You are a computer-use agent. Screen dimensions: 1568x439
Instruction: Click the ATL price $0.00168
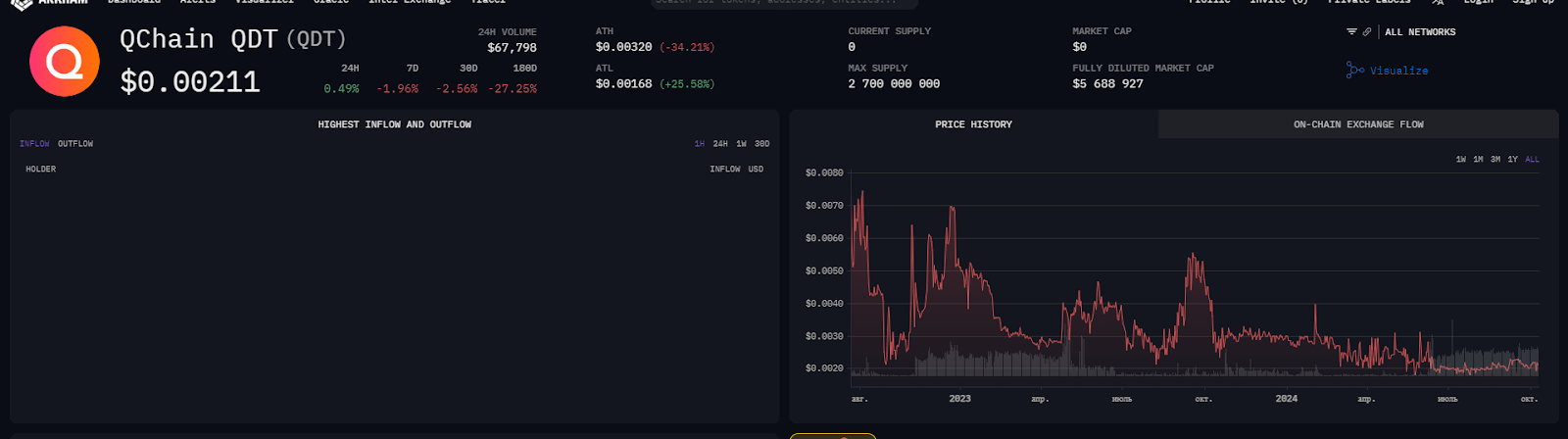tap(624, 84)
